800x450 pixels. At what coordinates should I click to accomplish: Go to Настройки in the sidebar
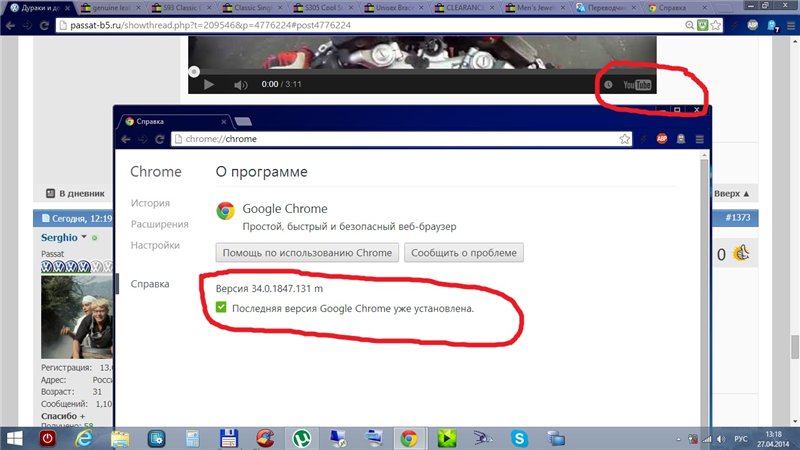pyautogui.click(x=155, y=245)
